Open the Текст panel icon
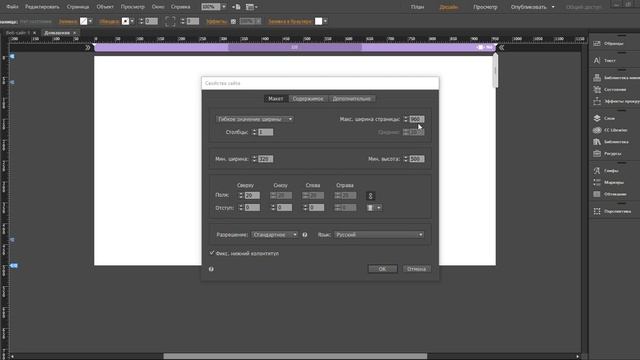Viewport: 640px width, 360px height. click(x=597, y=60)
